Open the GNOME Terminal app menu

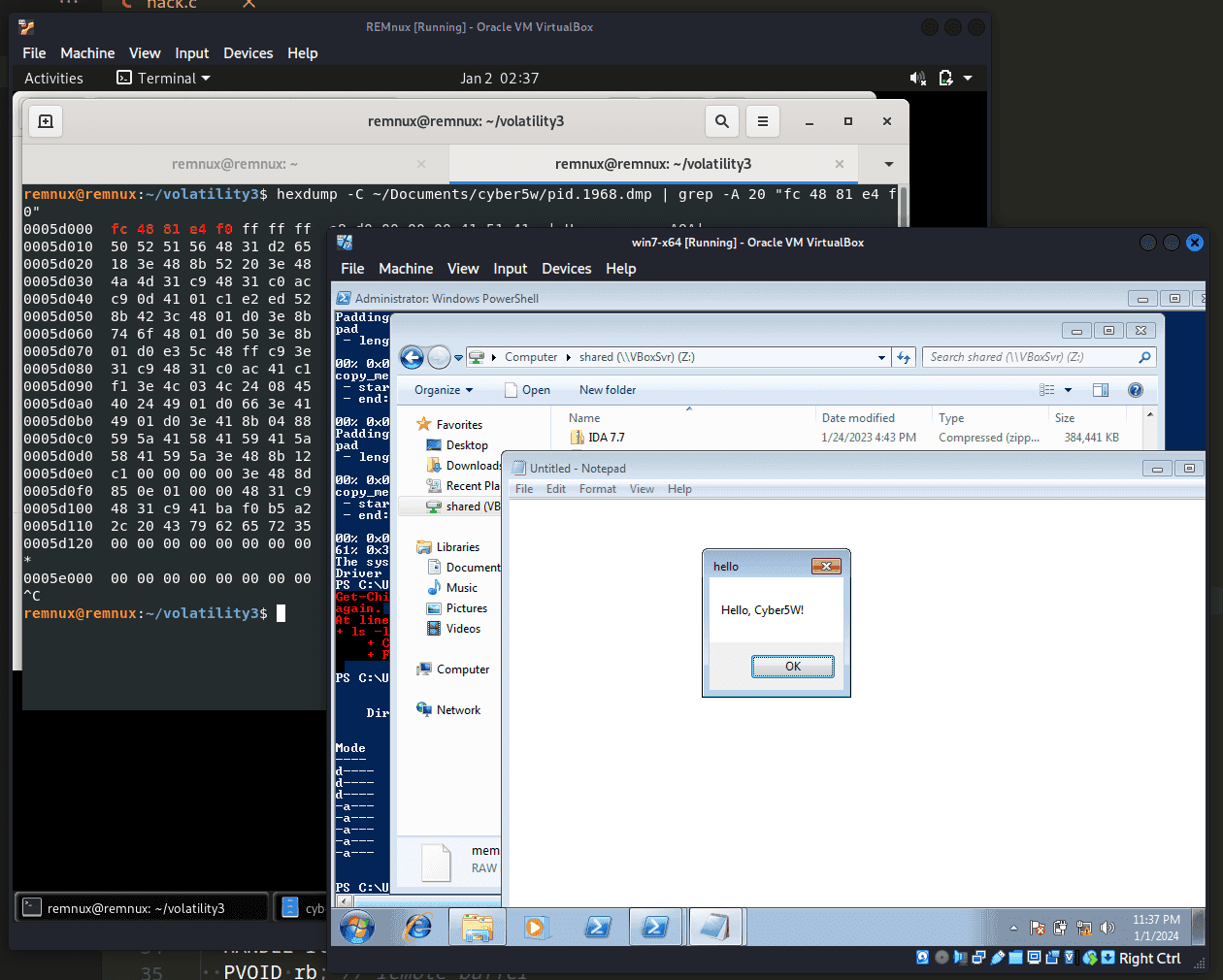tap(163, 79)
